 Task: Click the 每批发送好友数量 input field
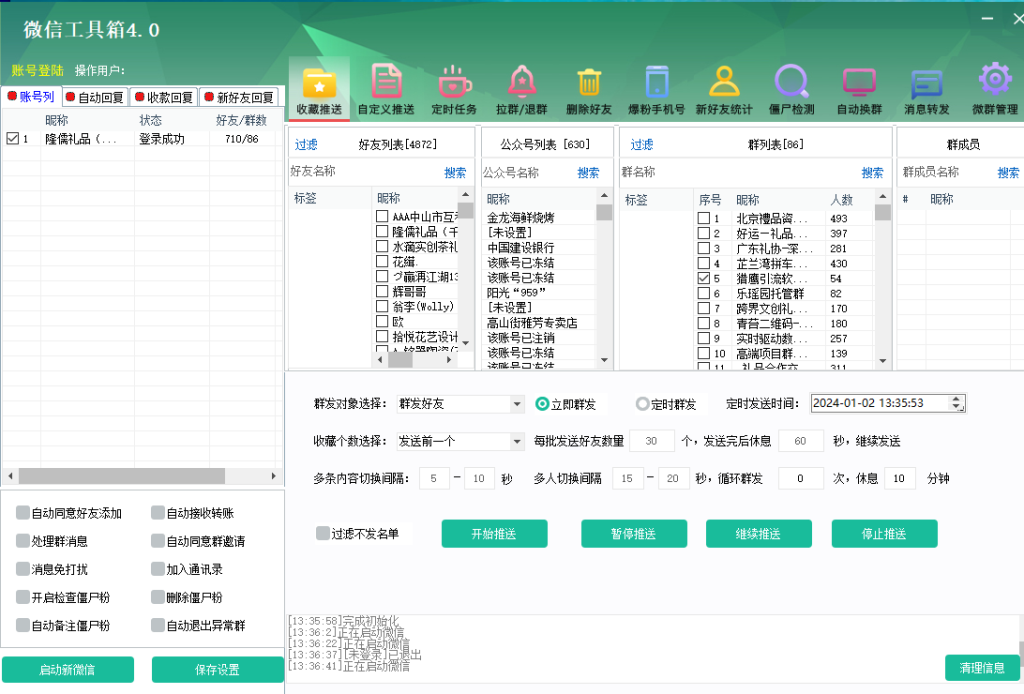(x=652, y=441)
